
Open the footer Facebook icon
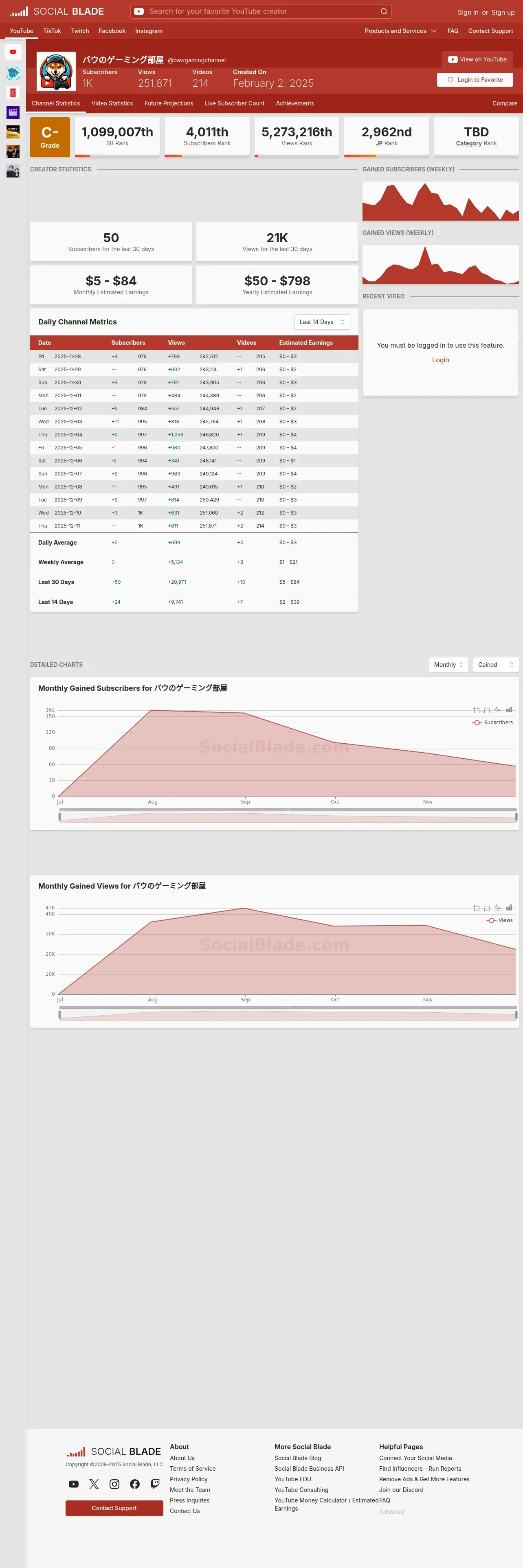134,1484
